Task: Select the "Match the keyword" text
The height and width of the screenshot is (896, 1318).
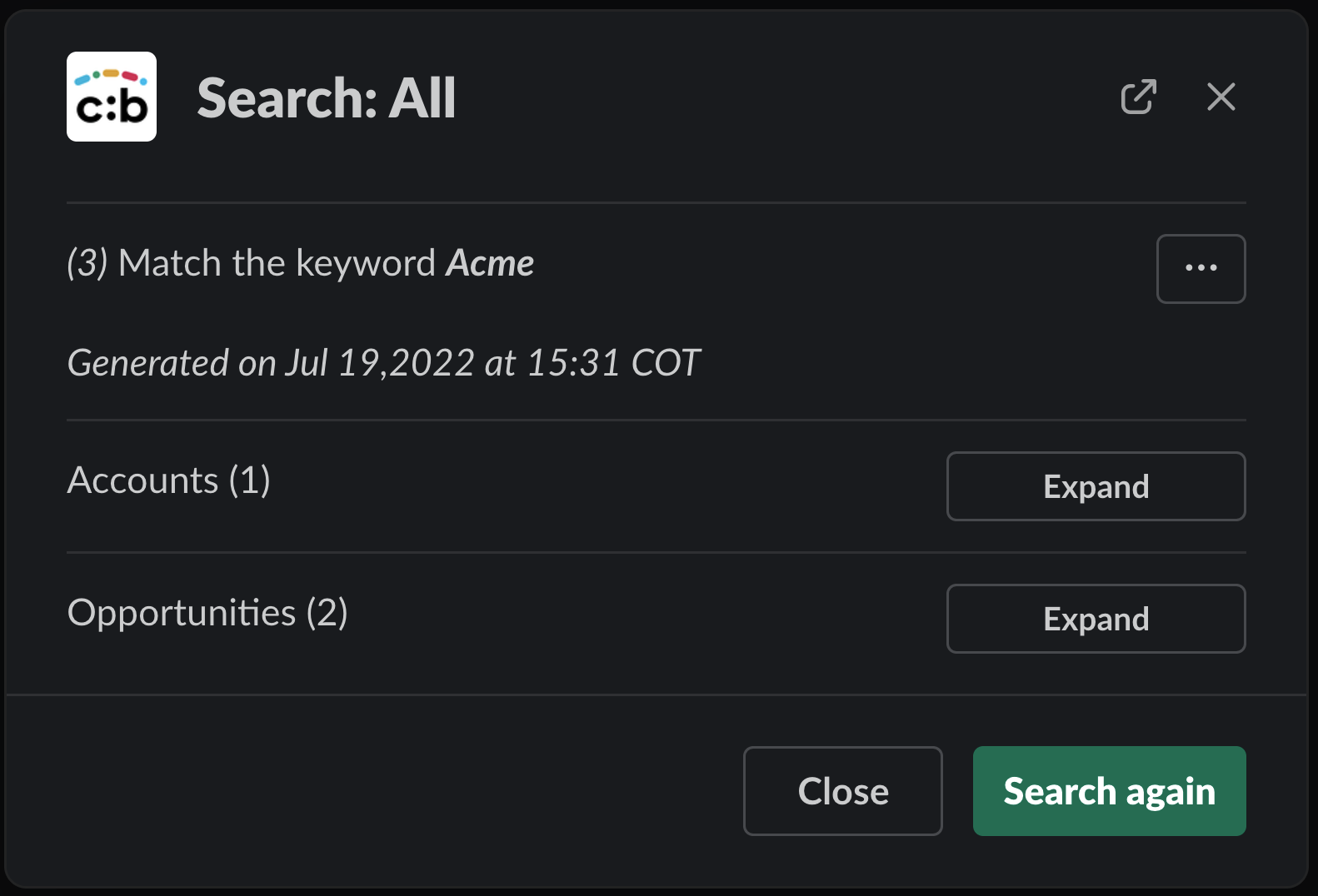Action: (277, 263)
